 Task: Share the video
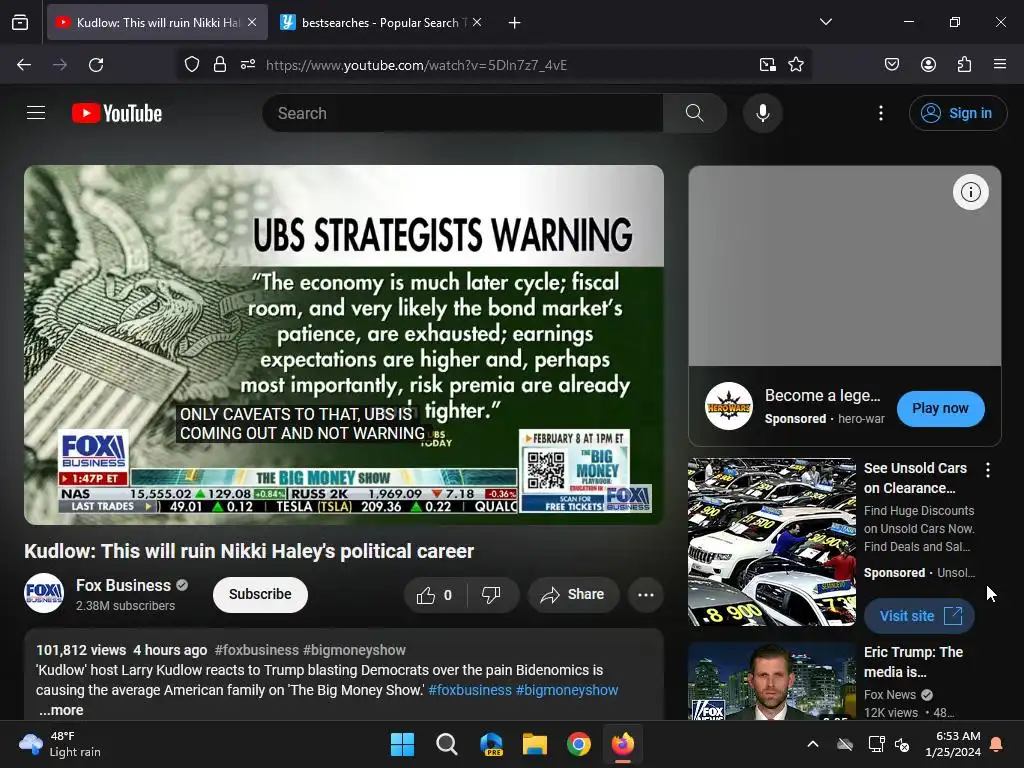tap(573, 595)
